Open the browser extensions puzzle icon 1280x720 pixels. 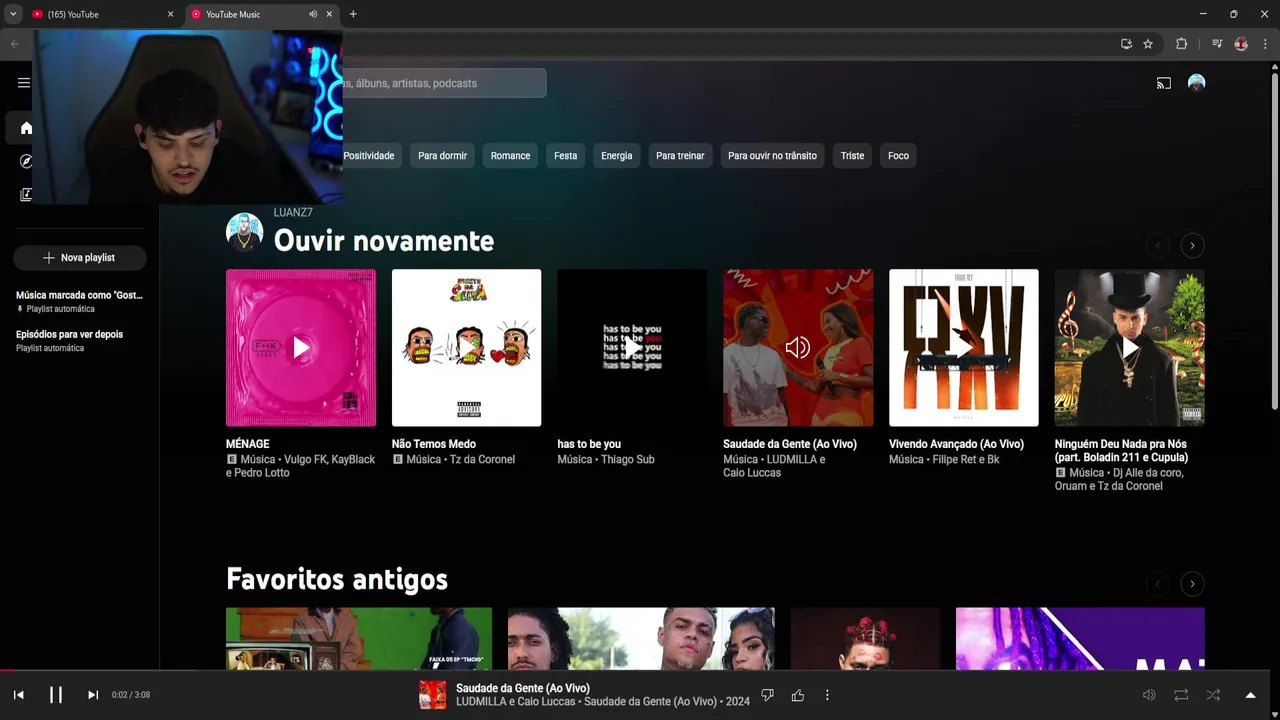pos(1181,44)
